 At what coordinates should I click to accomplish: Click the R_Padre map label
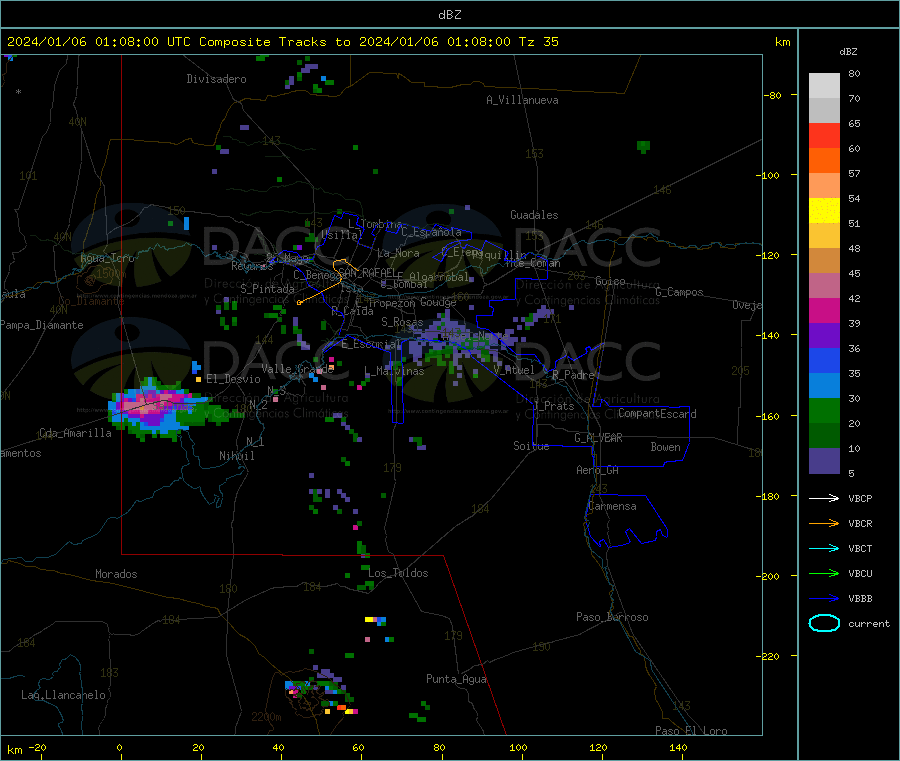(x=573, y=375)
